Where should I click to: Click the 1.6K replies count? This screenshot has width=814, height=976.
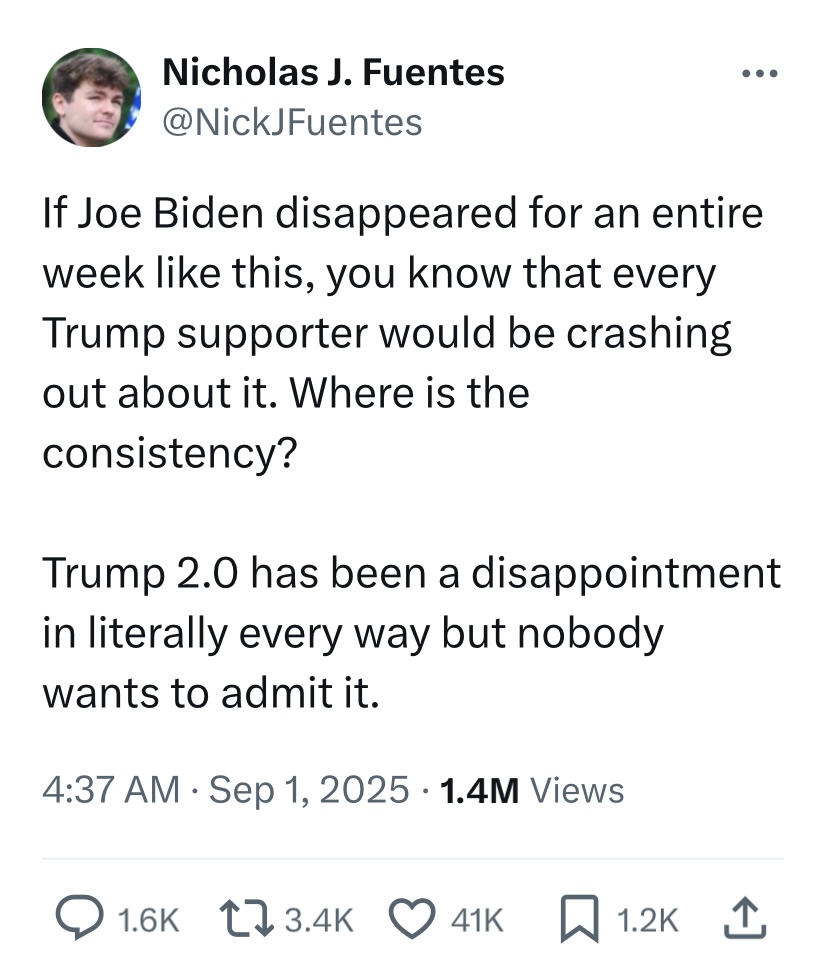tap(148, 919)
